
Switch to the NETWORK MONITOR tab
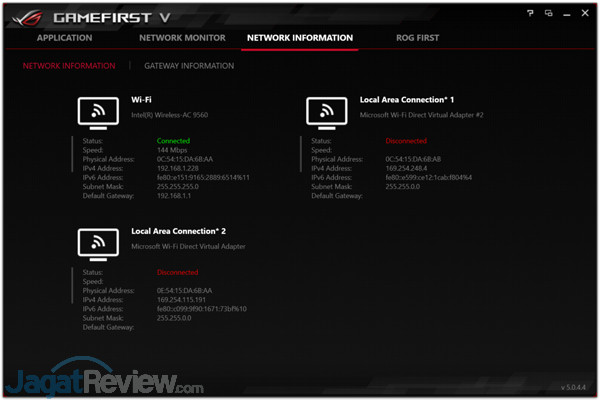tap(182, 38)
